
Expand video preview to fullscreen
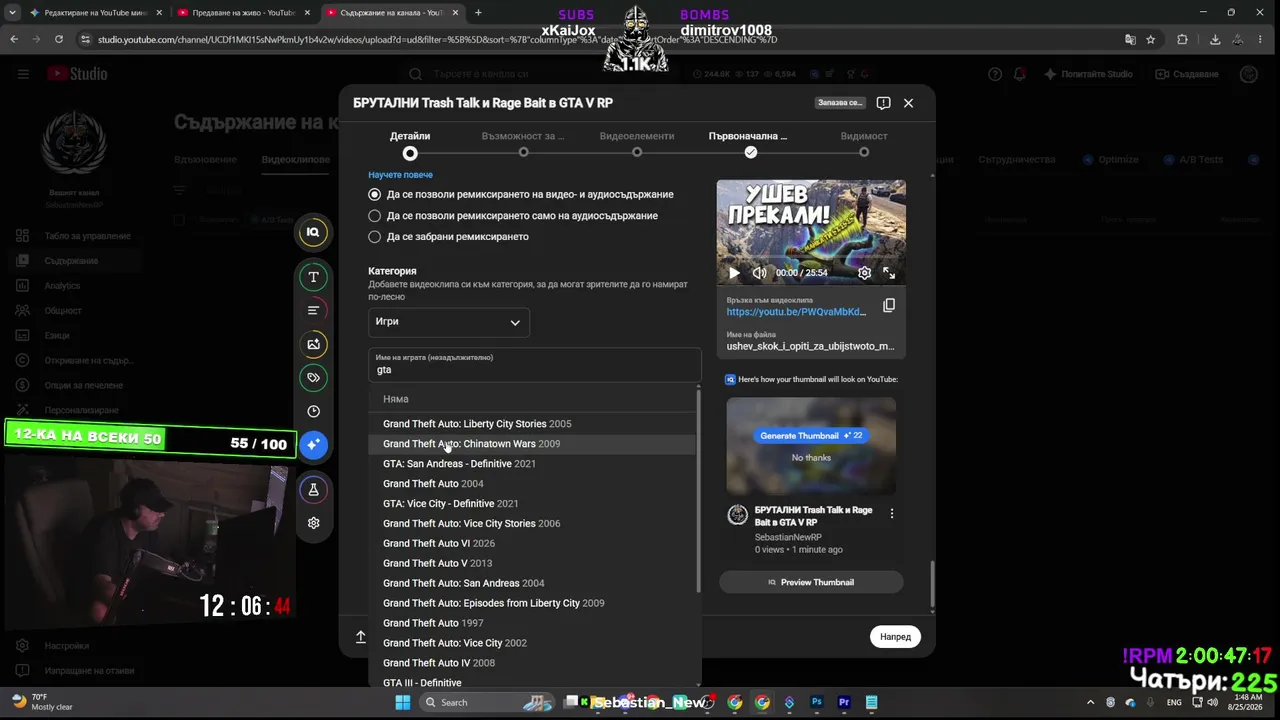889,272
